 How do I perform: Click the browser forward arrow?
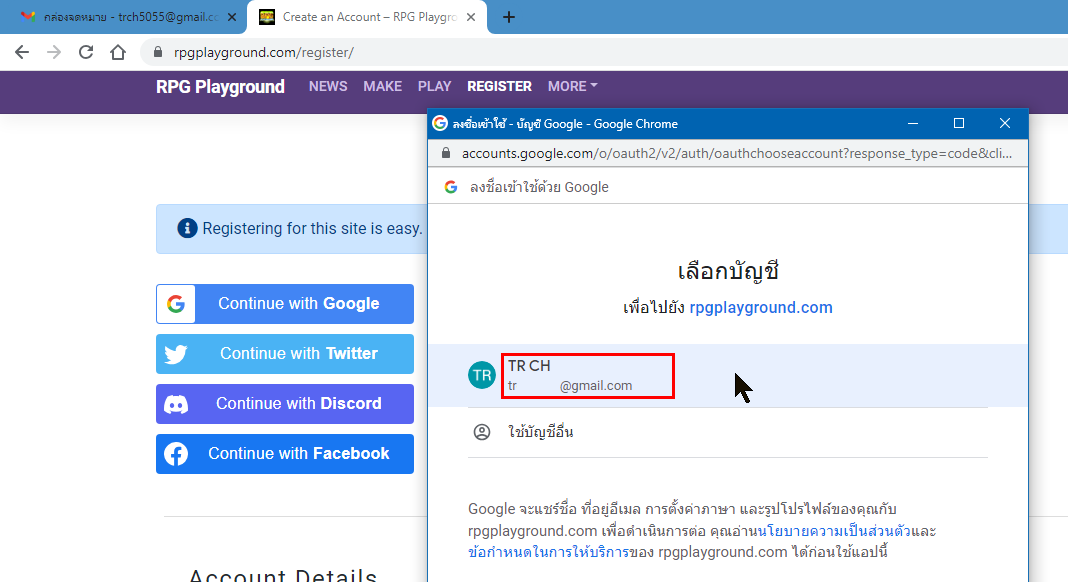pos(54,52)
